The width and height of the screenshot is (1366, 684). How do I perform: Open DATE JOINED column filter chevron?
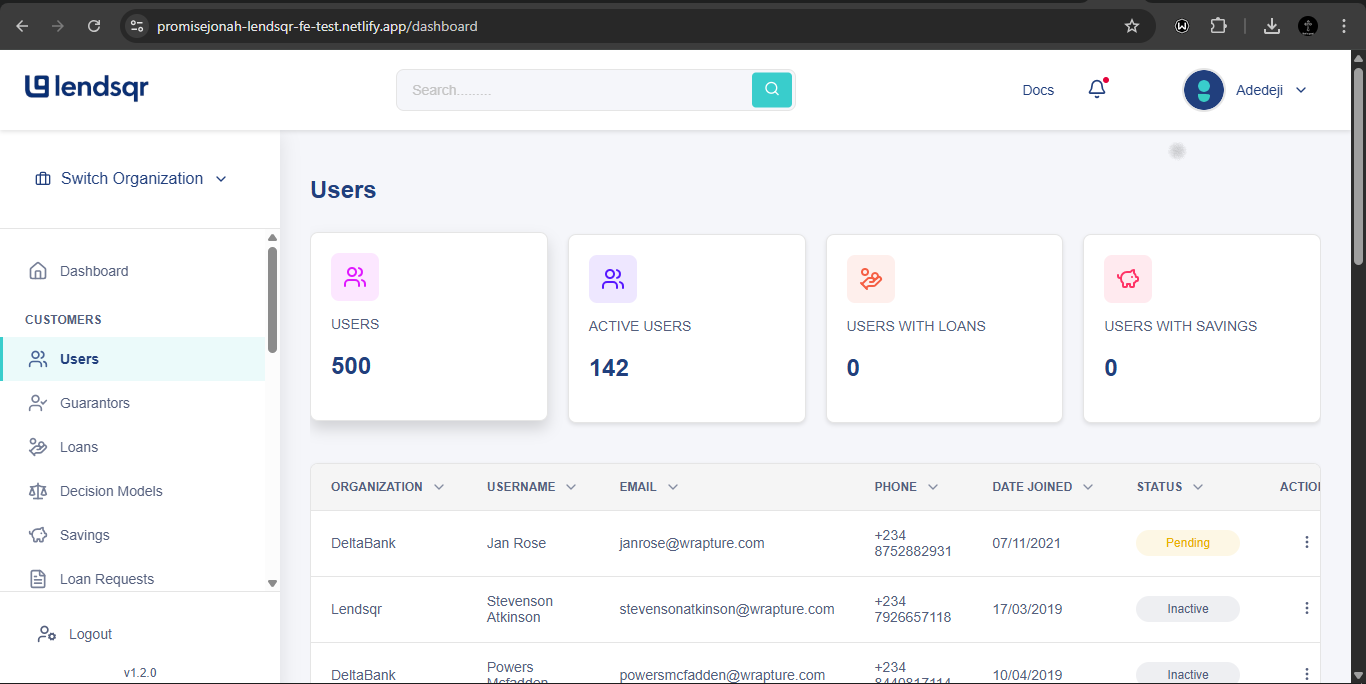(1088, 487)
